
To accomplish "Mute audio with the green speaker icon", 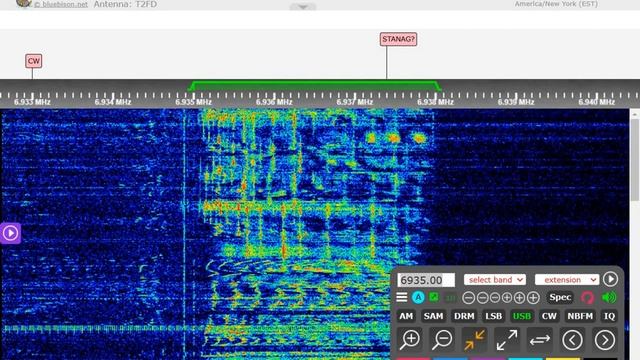I will tap(609, 298).
